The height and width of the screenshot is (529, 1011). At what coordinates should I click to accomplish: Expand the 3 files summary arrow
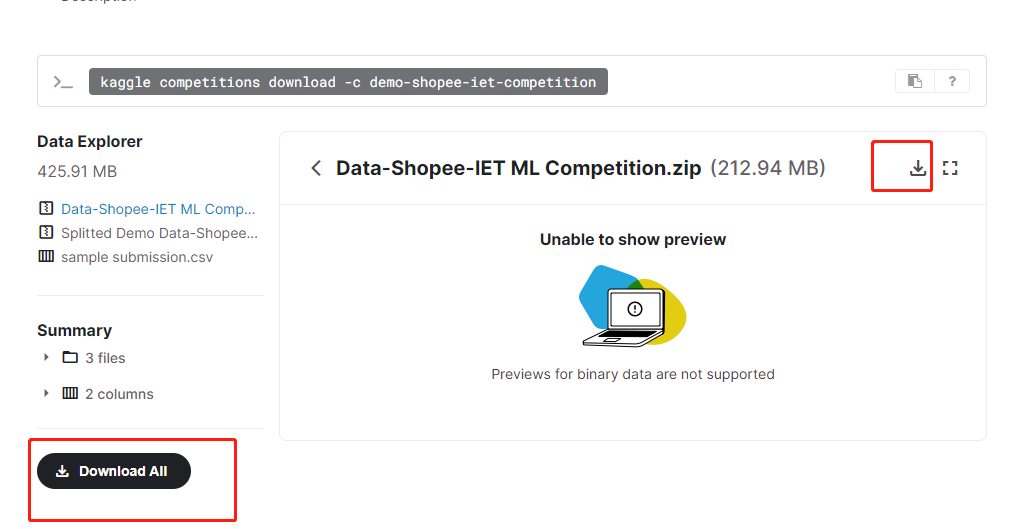point(46,357)
